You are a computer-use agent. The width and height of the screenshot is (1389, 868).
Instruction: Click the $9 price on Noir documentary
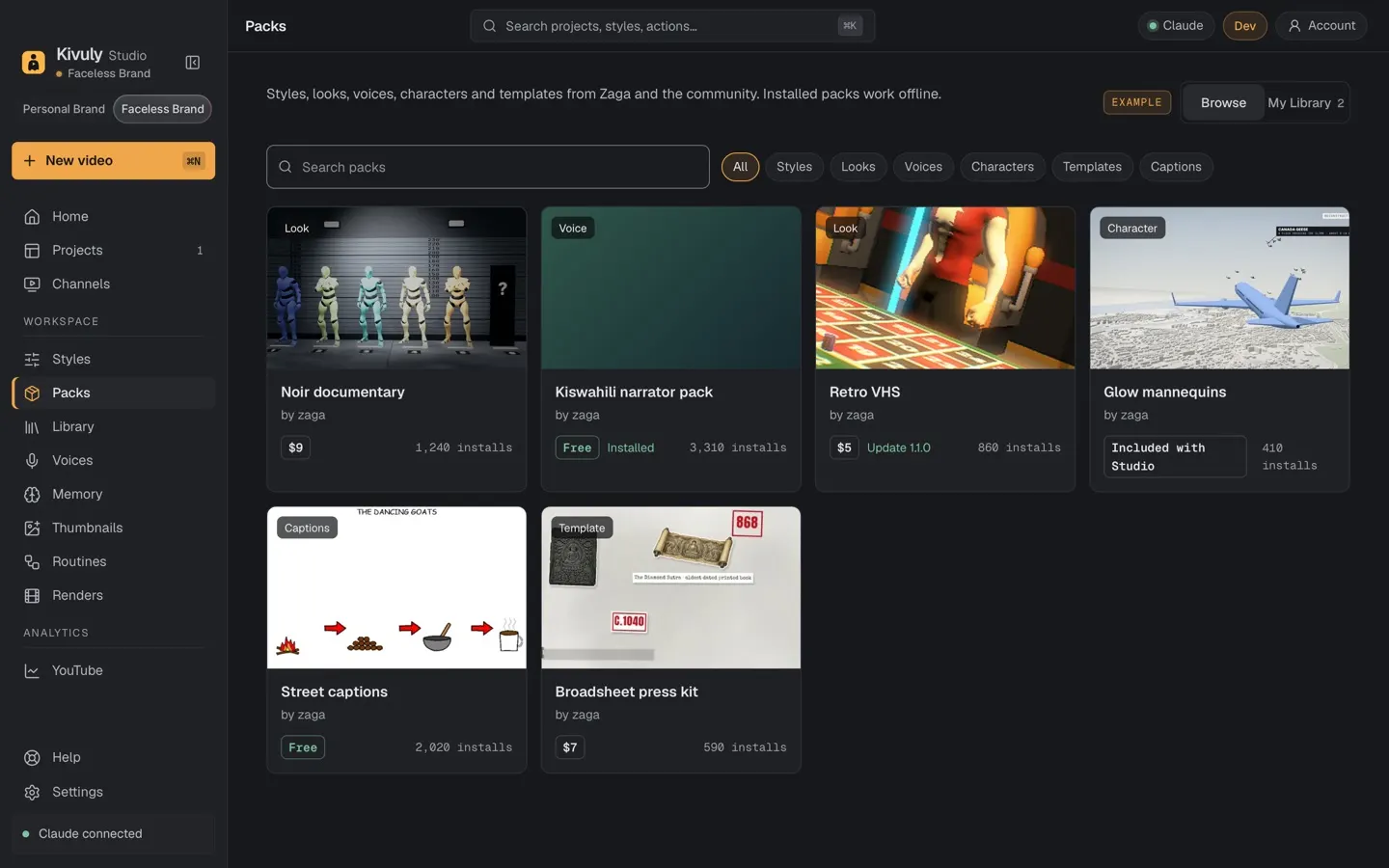click(295, 448)
